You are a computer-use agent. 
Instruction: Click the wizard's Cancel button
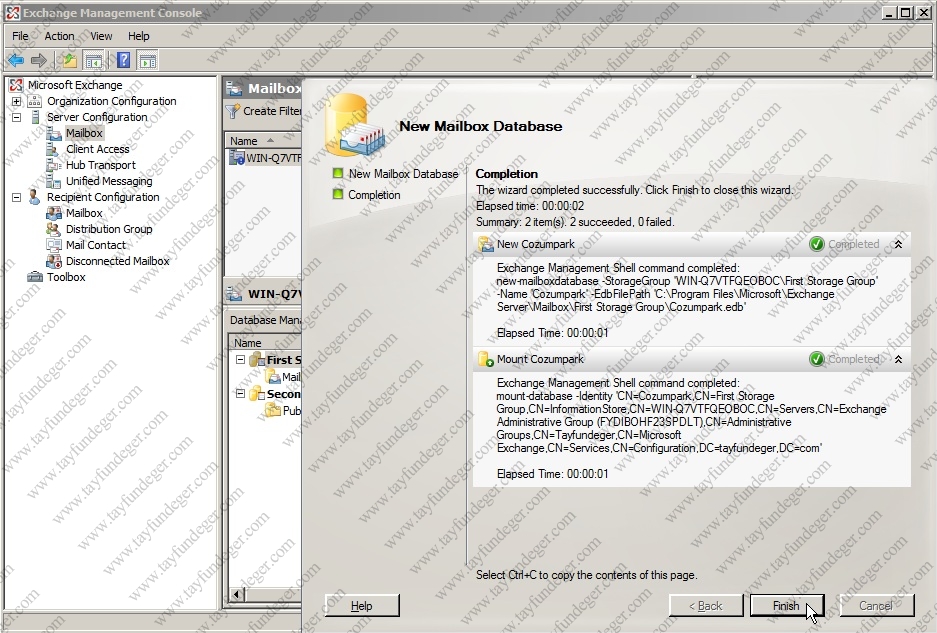click(x=876, y=606)
